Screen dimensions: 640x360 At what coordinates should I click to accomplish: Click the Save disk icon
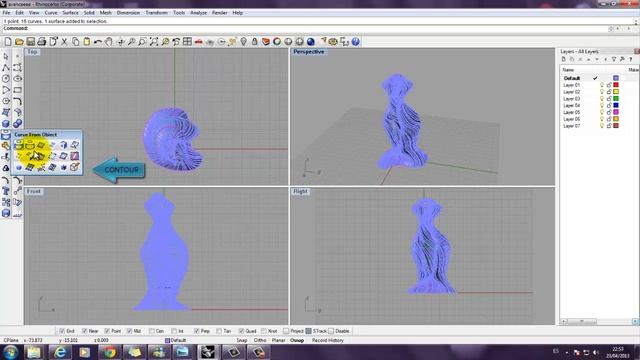(x=31, y=42)
